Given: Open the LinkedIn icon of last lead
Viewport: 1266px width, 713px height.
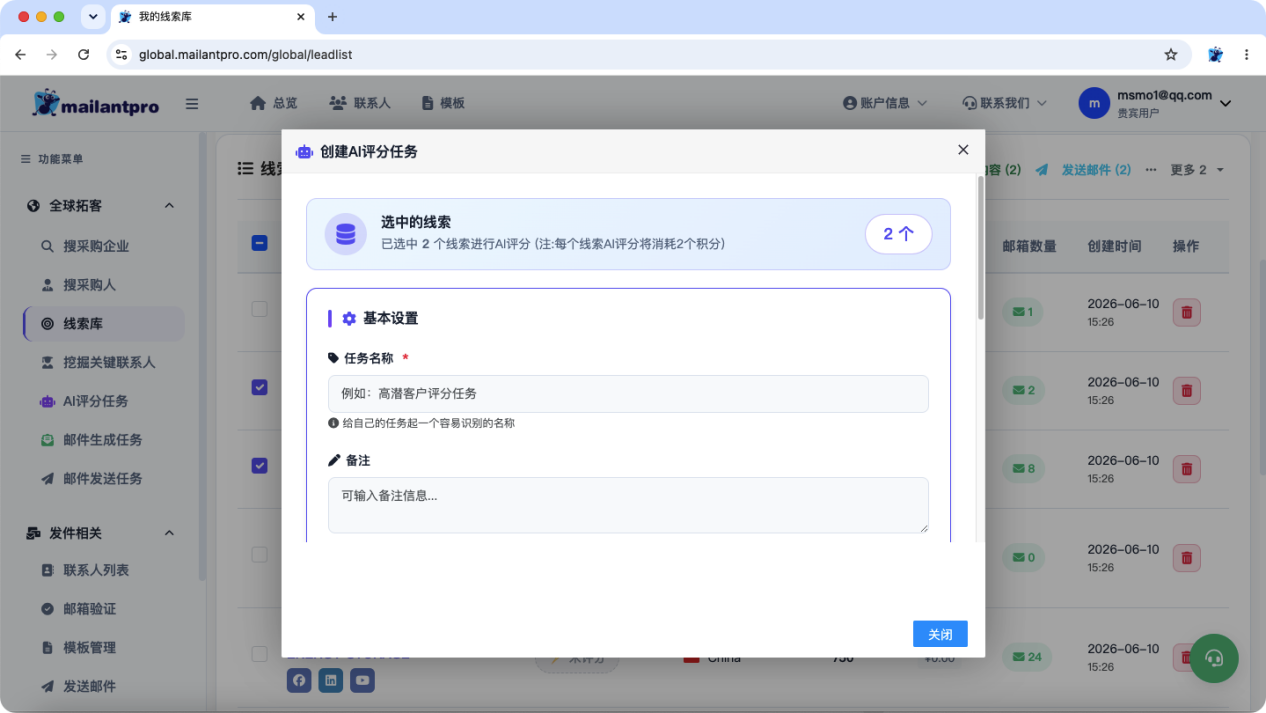Looking at the screenshot, I should pos(331,681).
